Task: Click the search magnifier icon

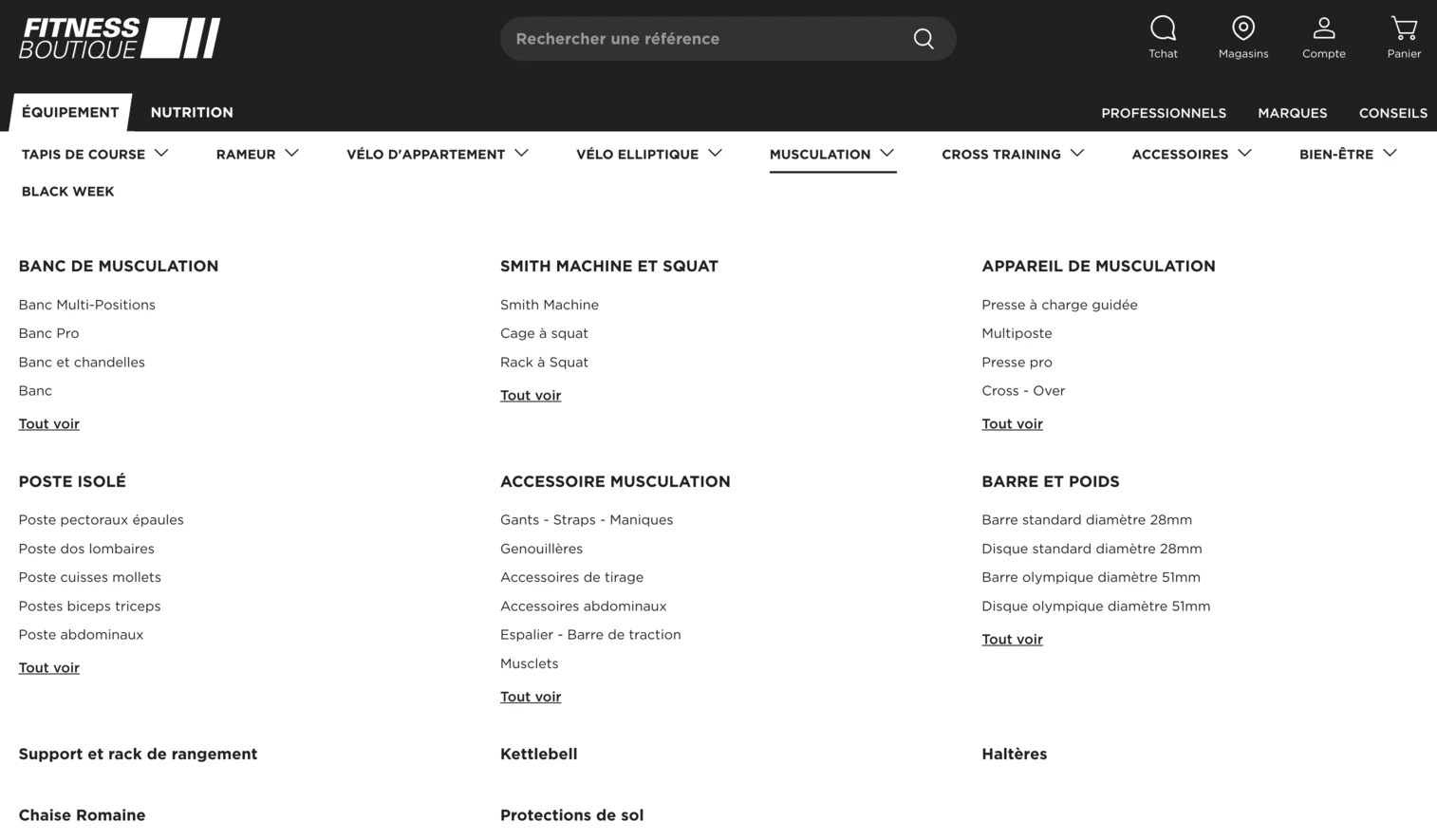Action: [x=922, y=38]
